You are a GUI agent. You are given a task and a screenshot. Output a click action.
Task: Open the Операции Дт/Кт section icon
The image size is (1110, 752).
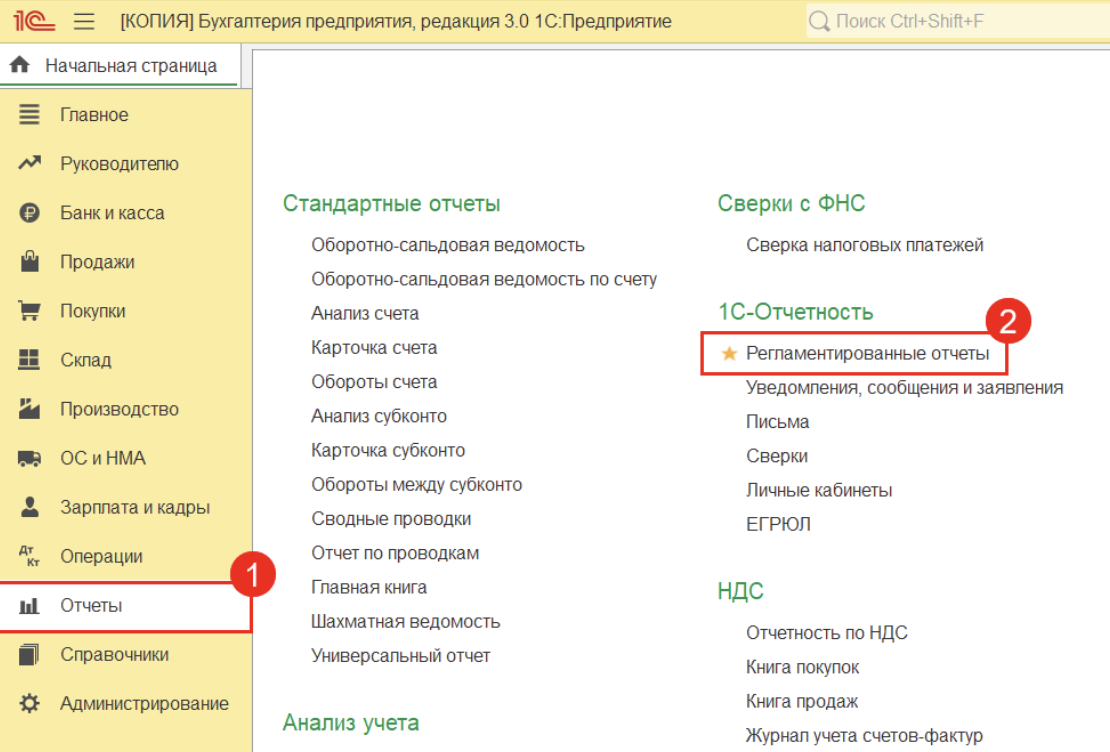coord(27,555)
